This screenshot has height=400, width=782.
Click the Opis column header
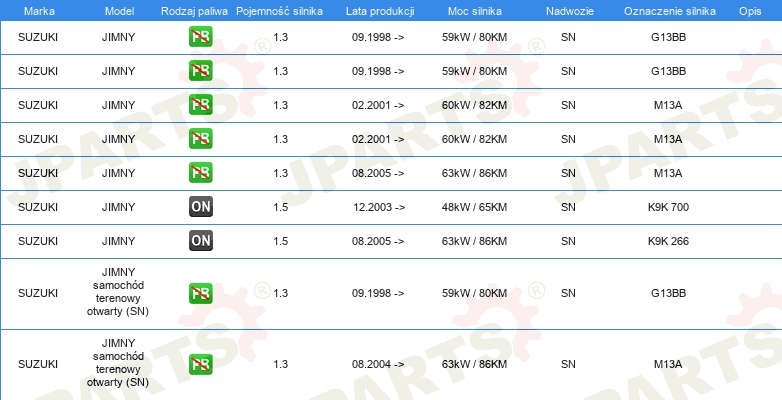[750, 11]
